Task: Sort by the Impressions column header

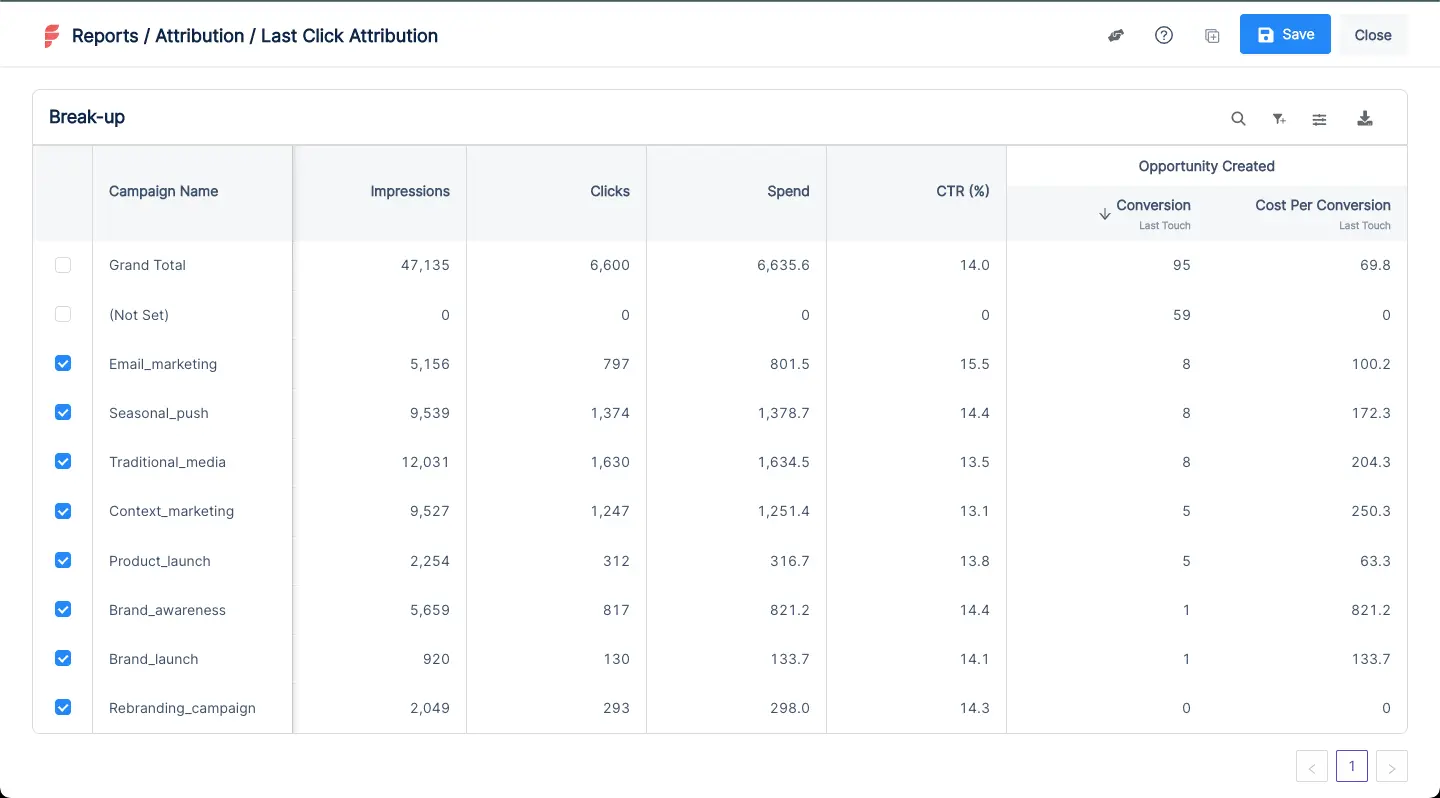Action: coord(410,191)
